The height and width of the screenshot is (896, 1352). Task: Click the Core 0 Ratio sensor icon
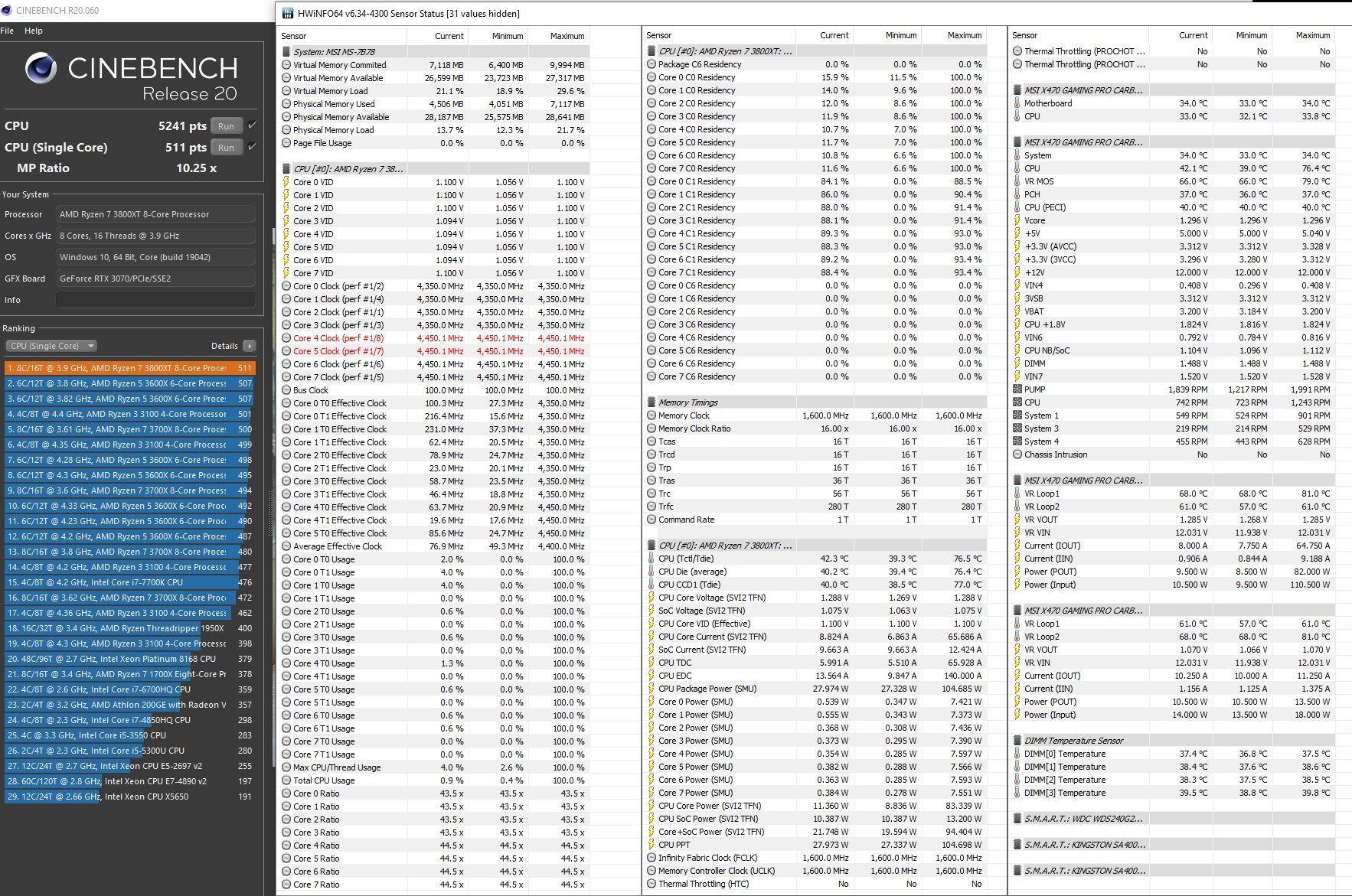[287, 793]
